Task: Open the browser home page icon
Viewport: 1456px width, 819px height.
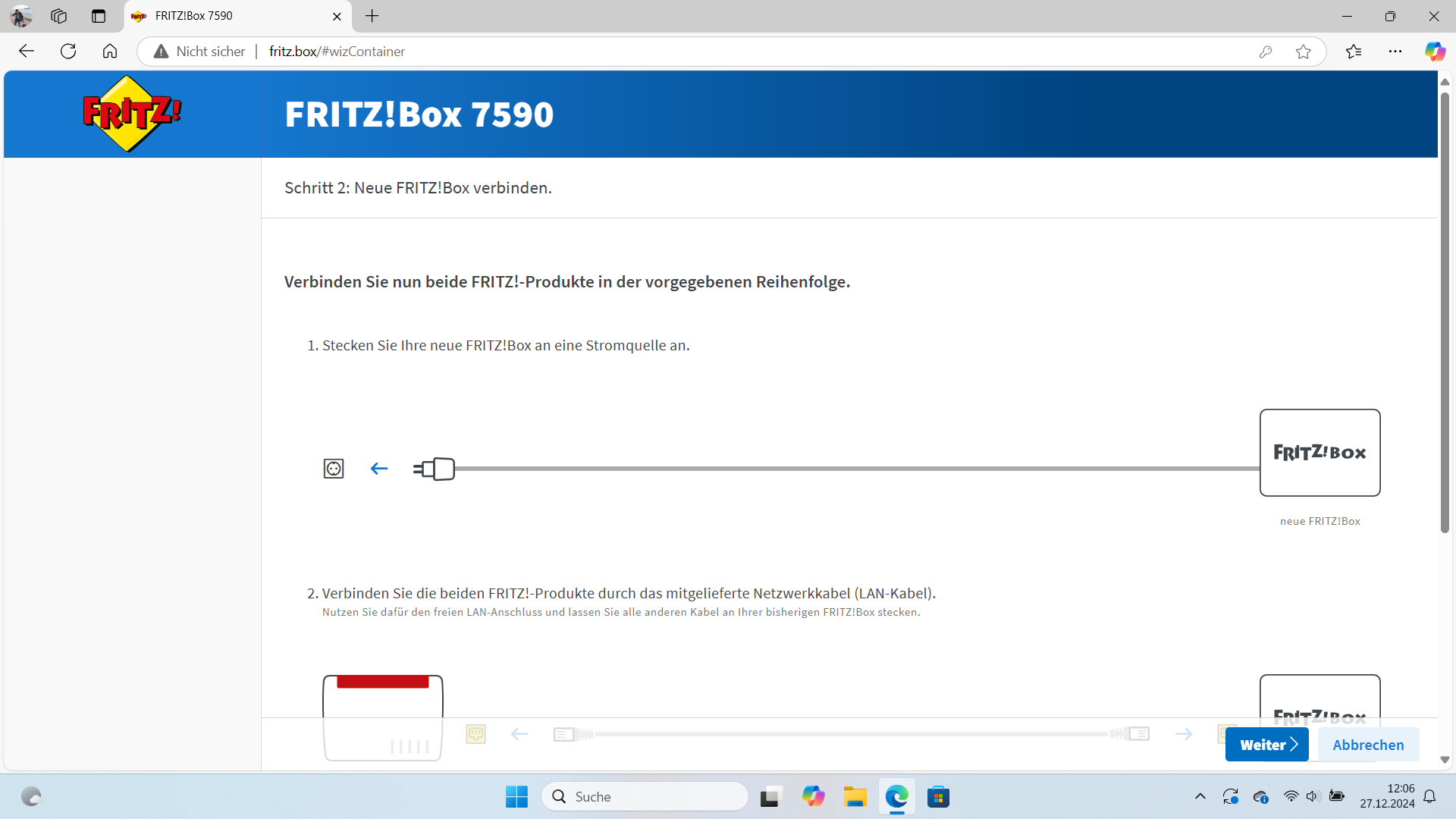Action: (x=110, y=52)
